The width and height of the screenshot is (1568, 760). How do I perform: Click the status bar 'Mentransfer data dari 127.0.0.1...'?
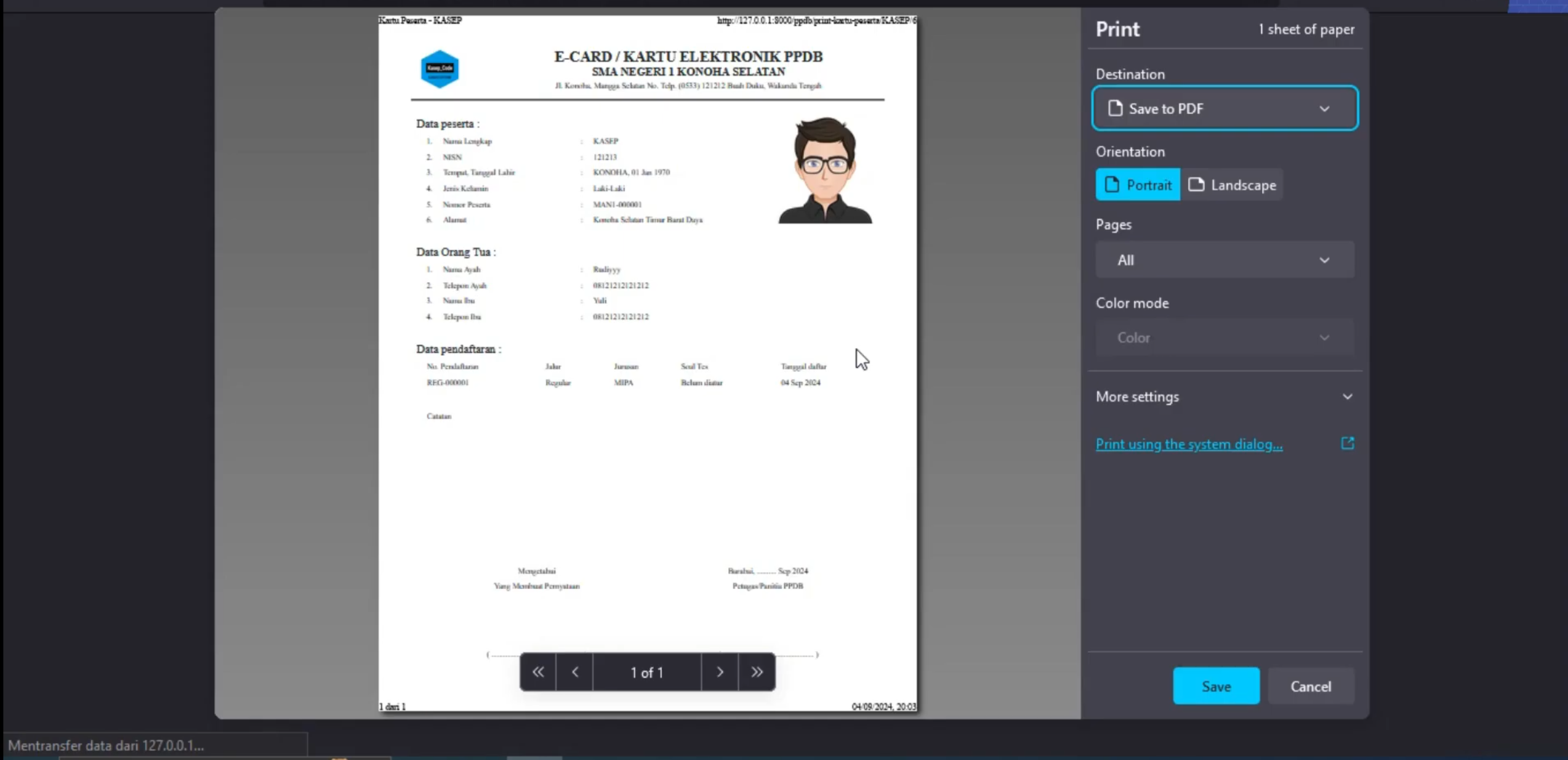(x=106, y=745)
